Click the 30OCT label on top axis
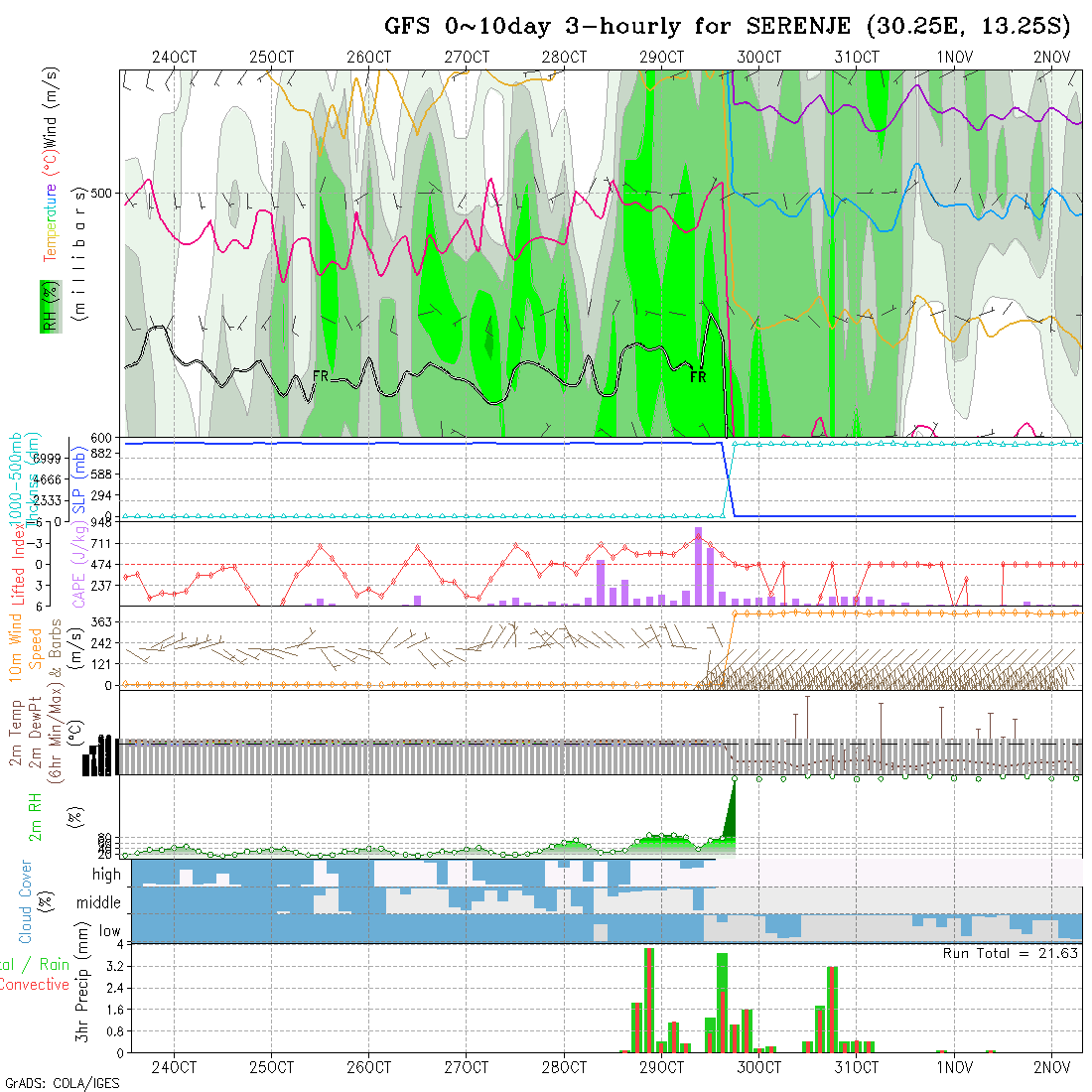 pyautogui.click(x=759, y=58)
